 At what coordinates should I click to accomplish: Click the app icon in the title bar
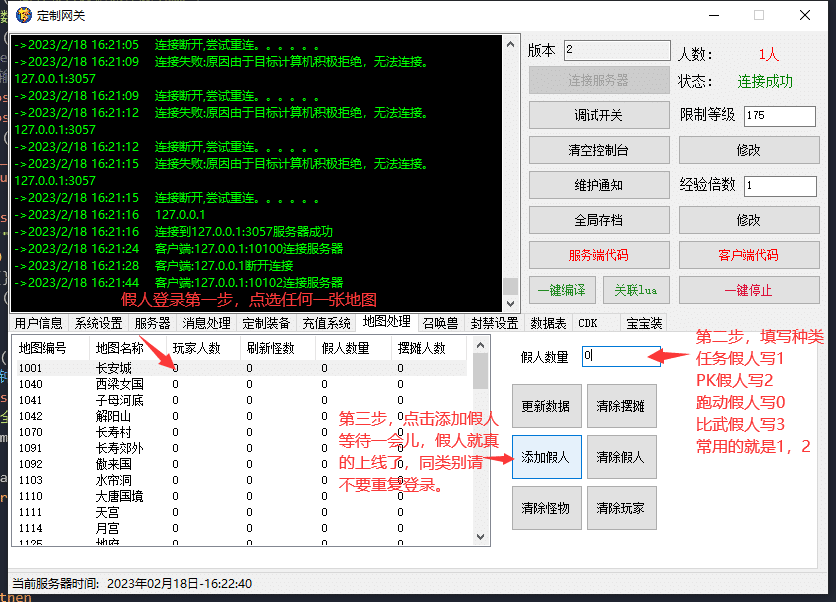(x=21, y=15)
